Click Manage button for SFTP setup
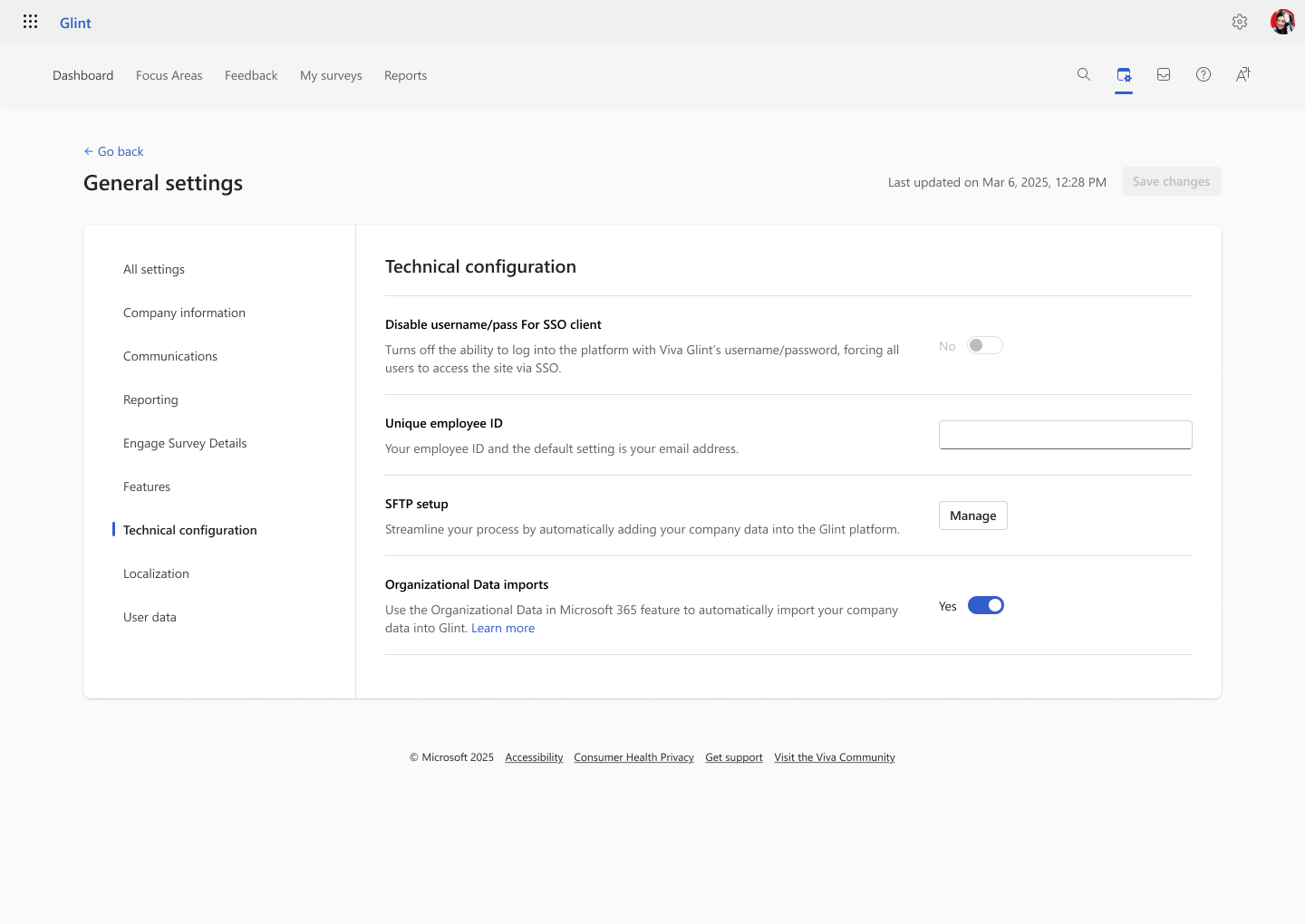 pos(972,515)
